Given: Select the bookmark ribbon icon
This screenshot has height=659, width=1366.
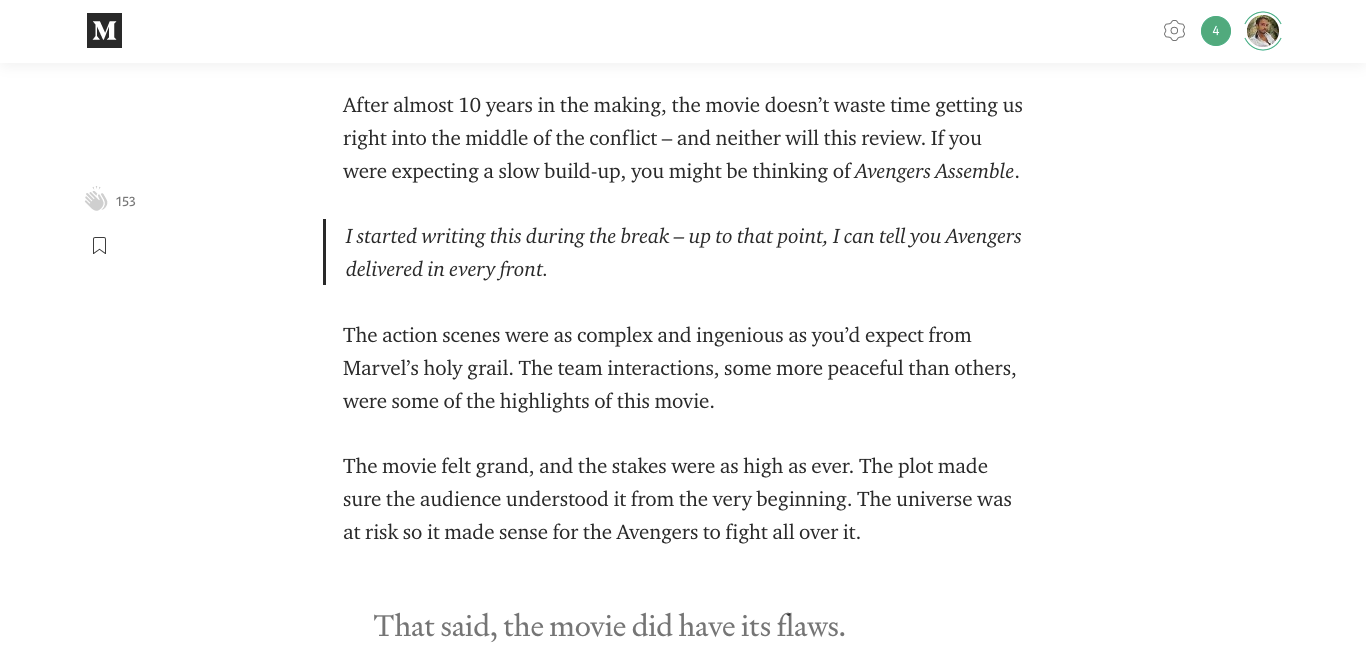Looking at the screenshot, I should 99,244.
